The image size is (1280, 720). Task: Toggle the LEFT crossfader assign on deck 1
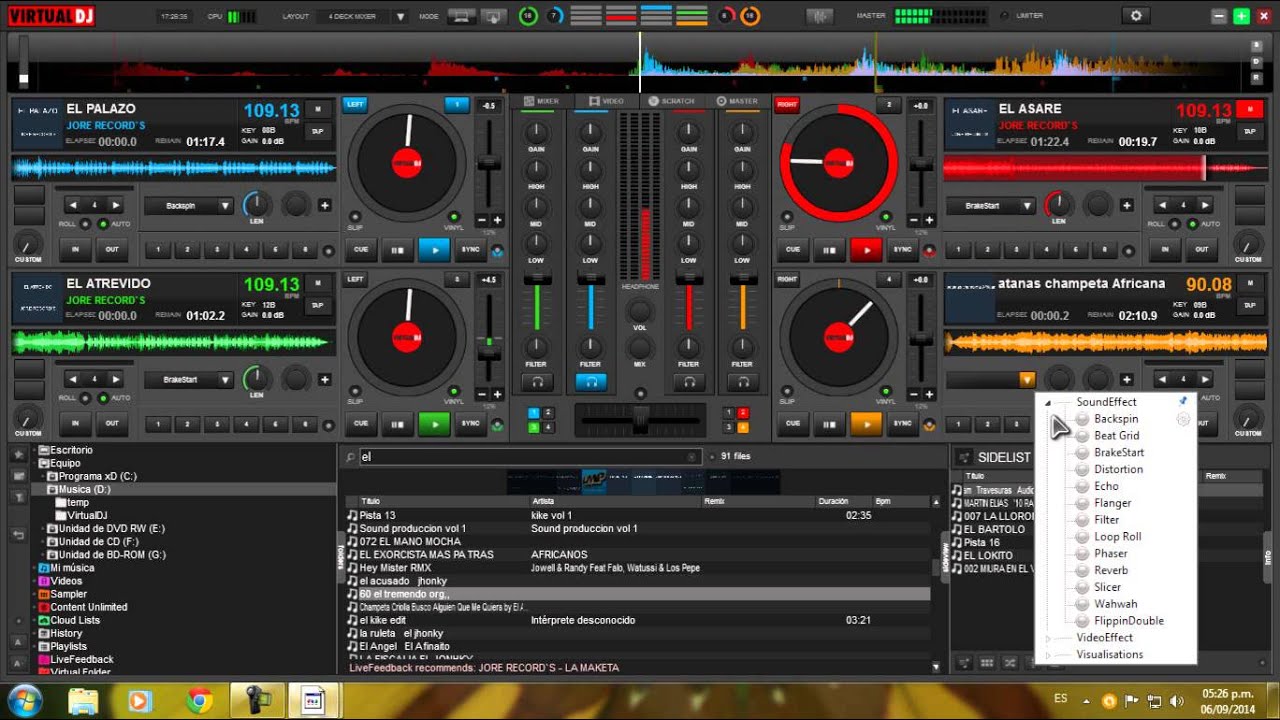pyautogui.click(x=355, y=104)
